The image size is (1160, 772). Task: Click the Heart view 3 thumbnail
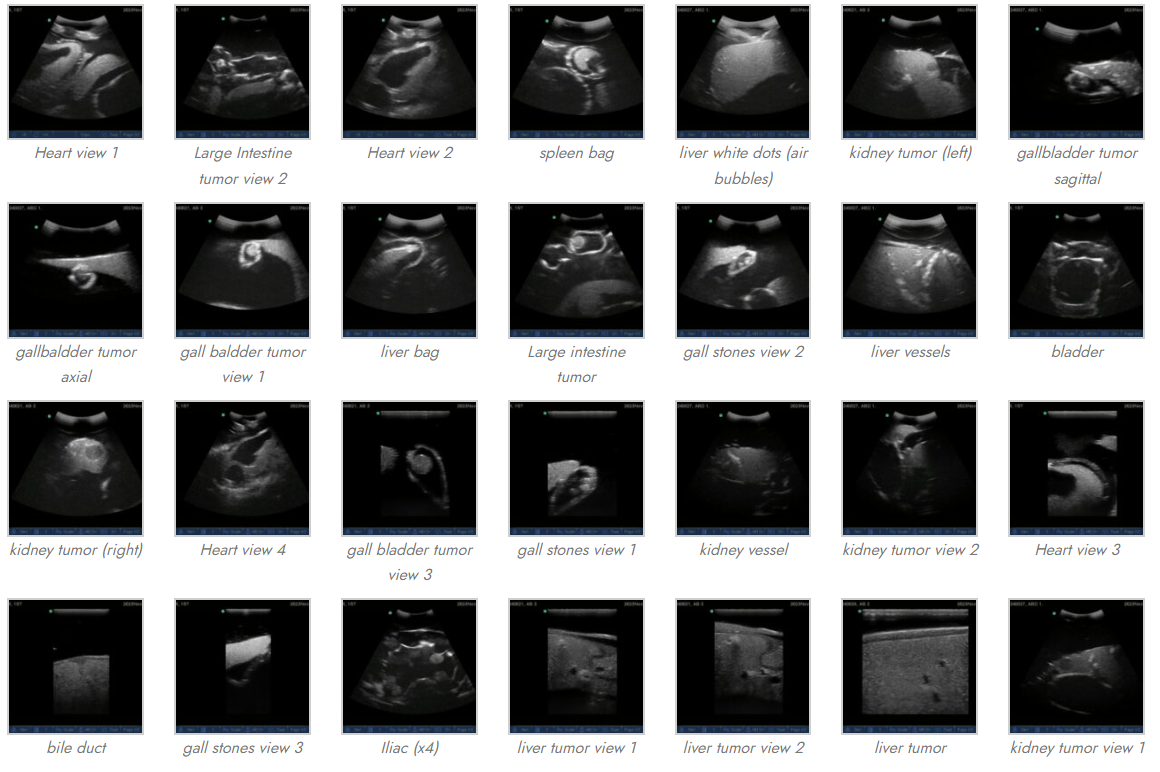[x=1077, y=468]
